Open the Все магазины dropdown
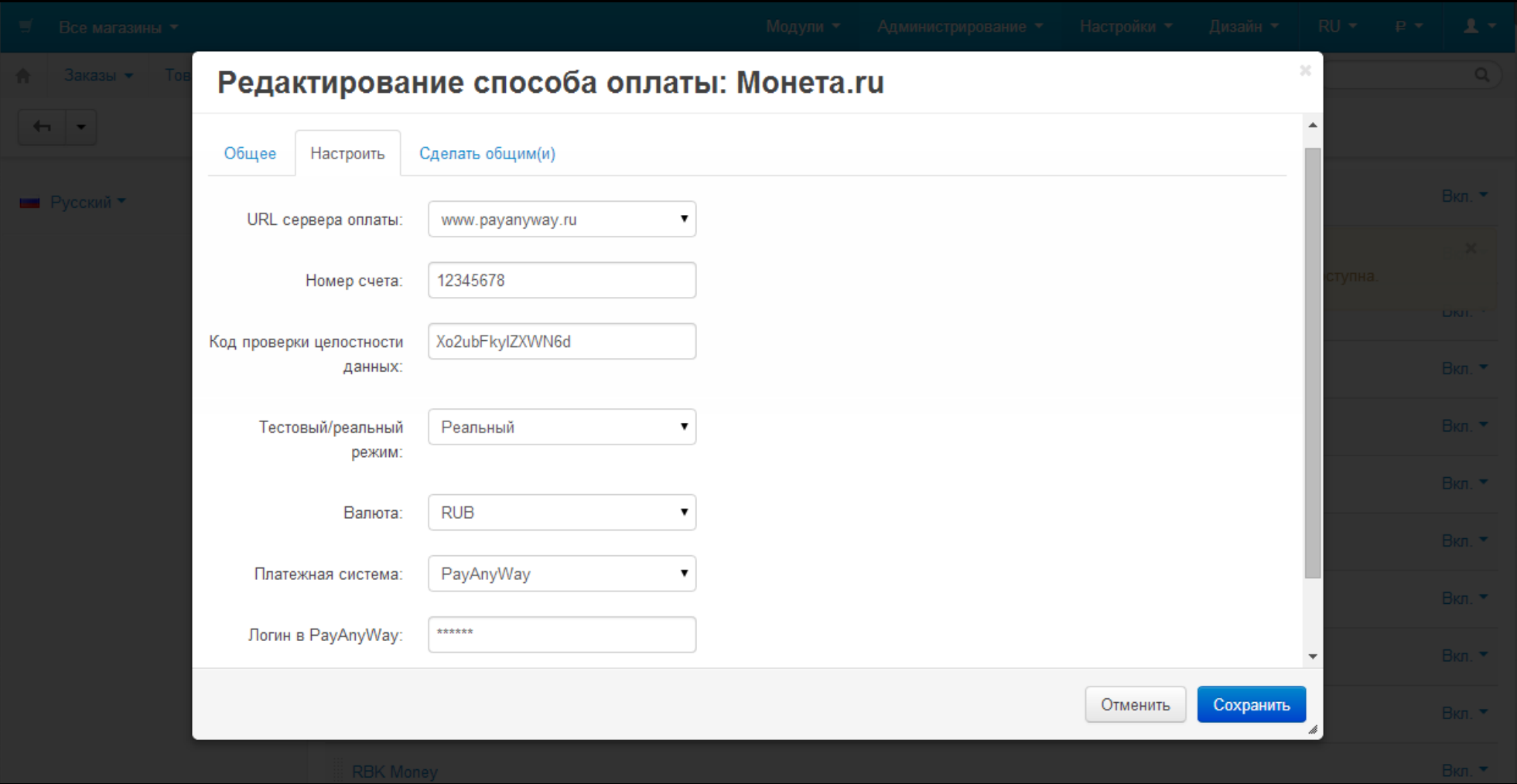 click(118, 27)
